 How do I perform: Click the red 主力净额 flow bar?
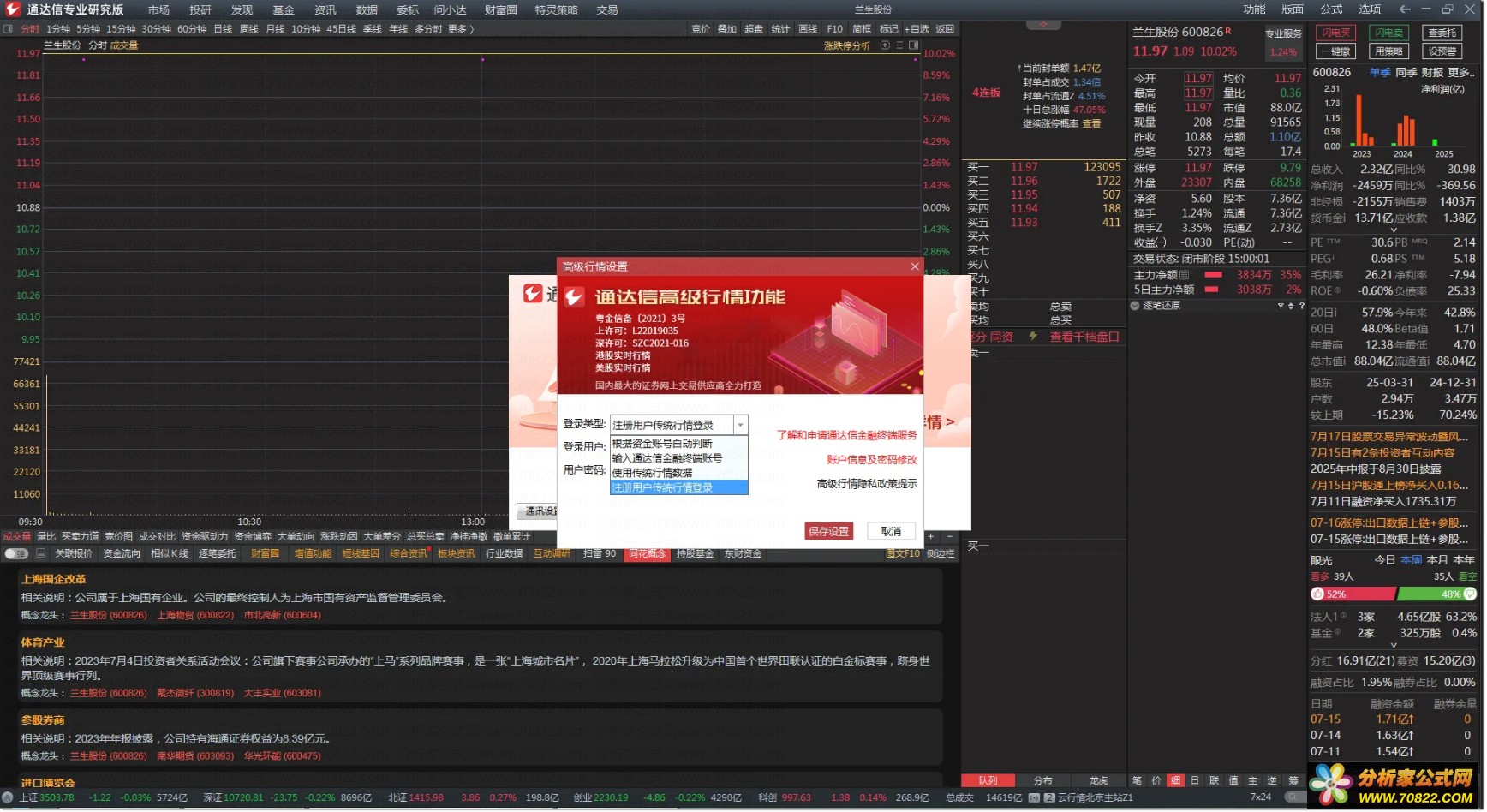[1213, 275]
